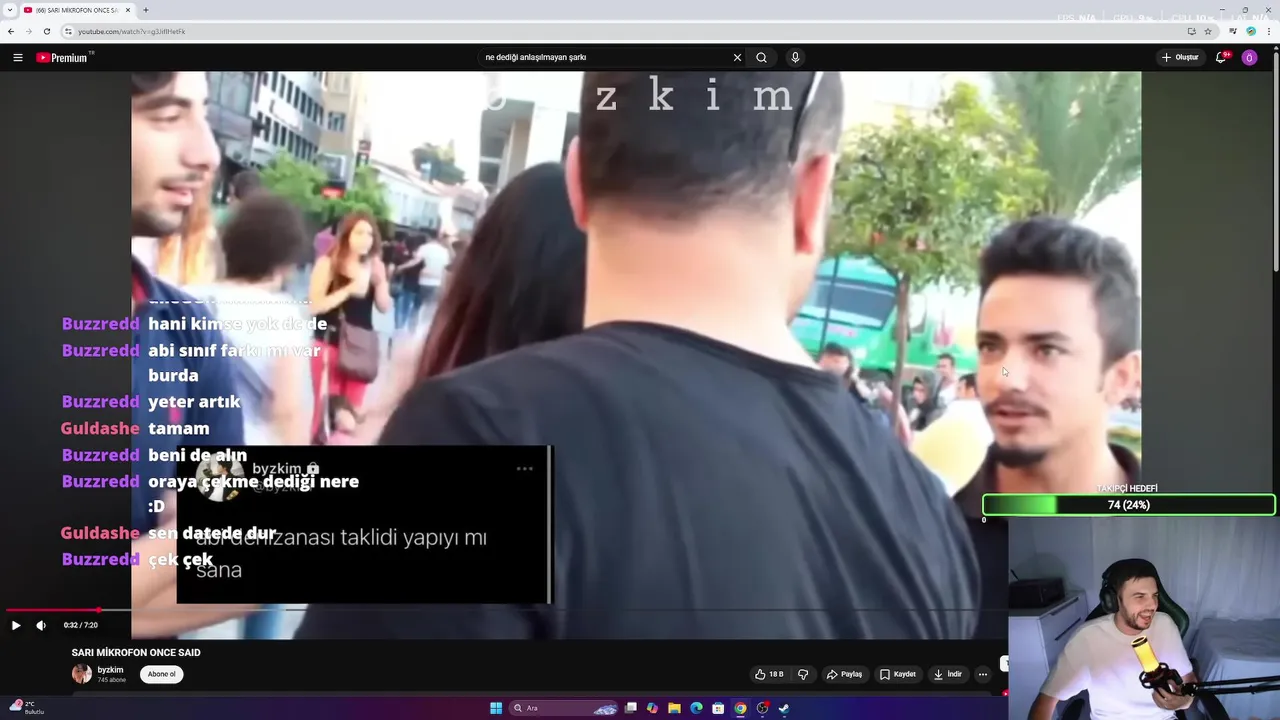Close the SARI MİKROFON browser tab

pos(128,10)
